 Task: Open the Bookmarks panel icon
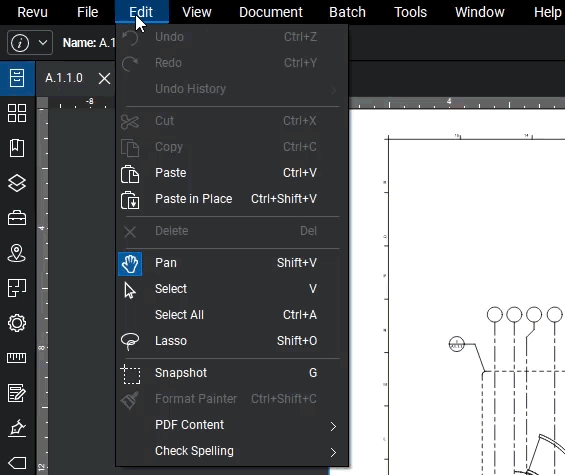click(17, 148)
